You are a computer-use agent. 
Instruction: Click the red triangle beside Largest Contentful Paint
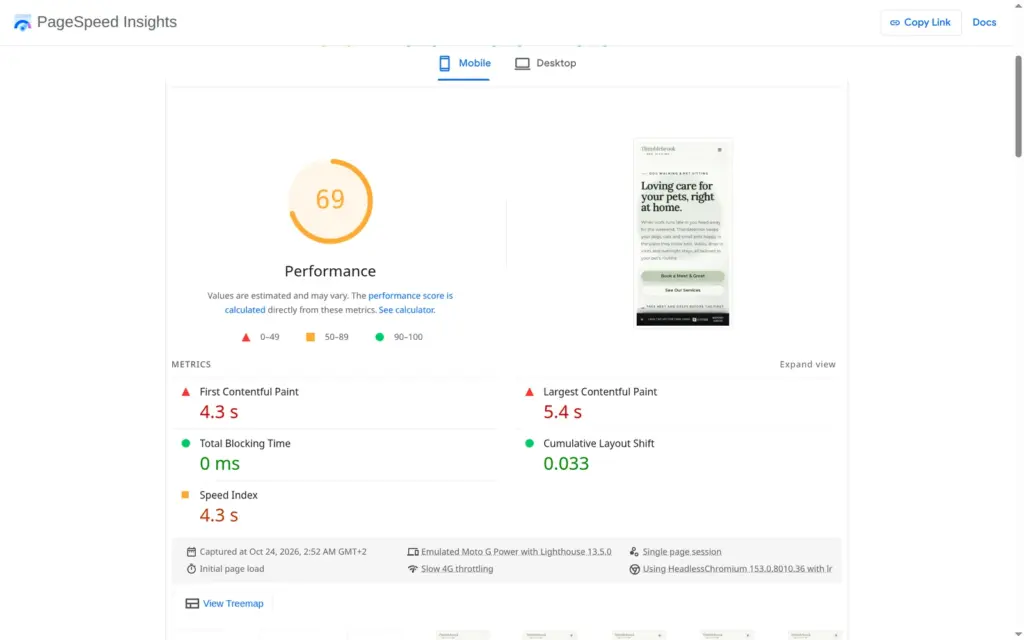529,392
